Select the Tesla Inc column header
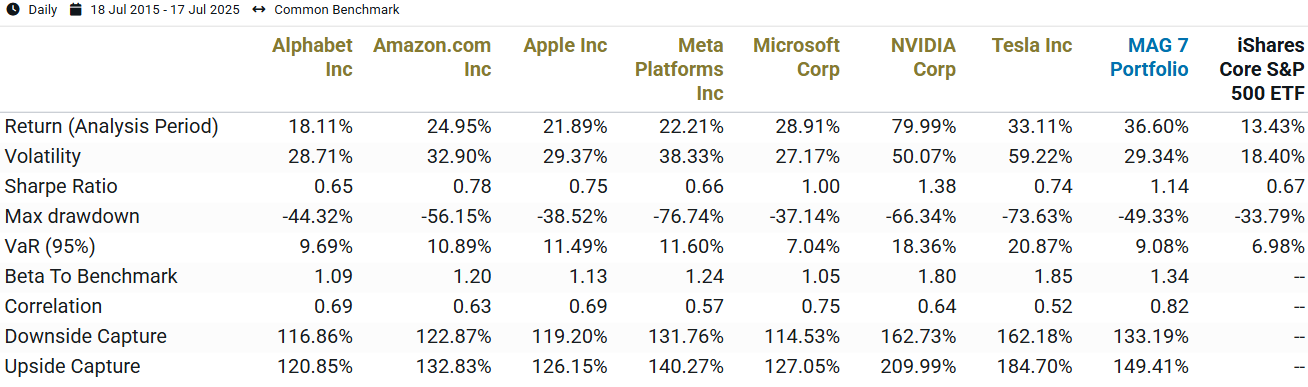This screenshot has height=387, width=1308. [1032, 45]
